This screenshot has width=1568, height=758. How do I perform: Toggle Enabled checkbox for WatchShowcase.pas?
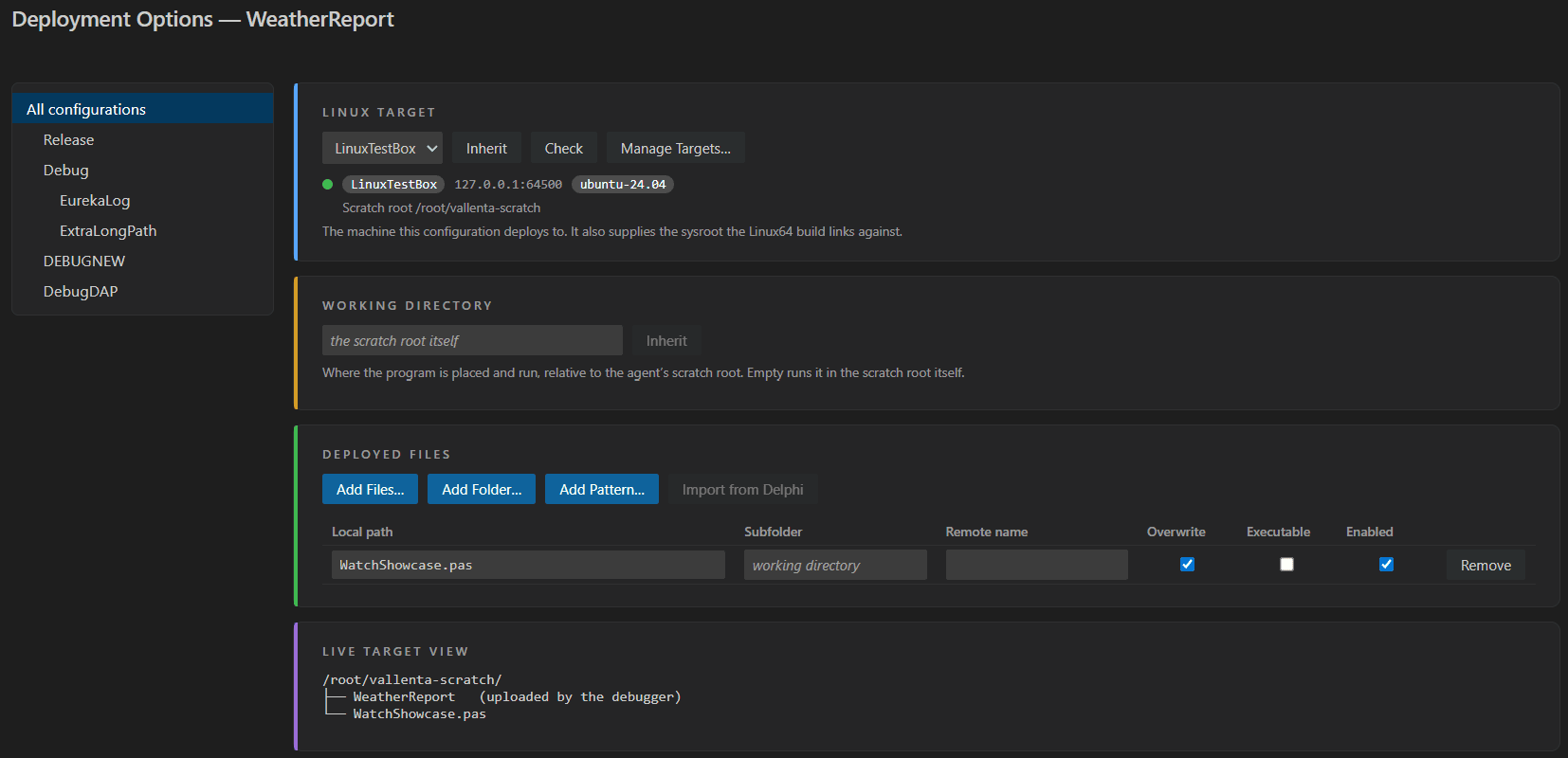(x=1386, y=564)
